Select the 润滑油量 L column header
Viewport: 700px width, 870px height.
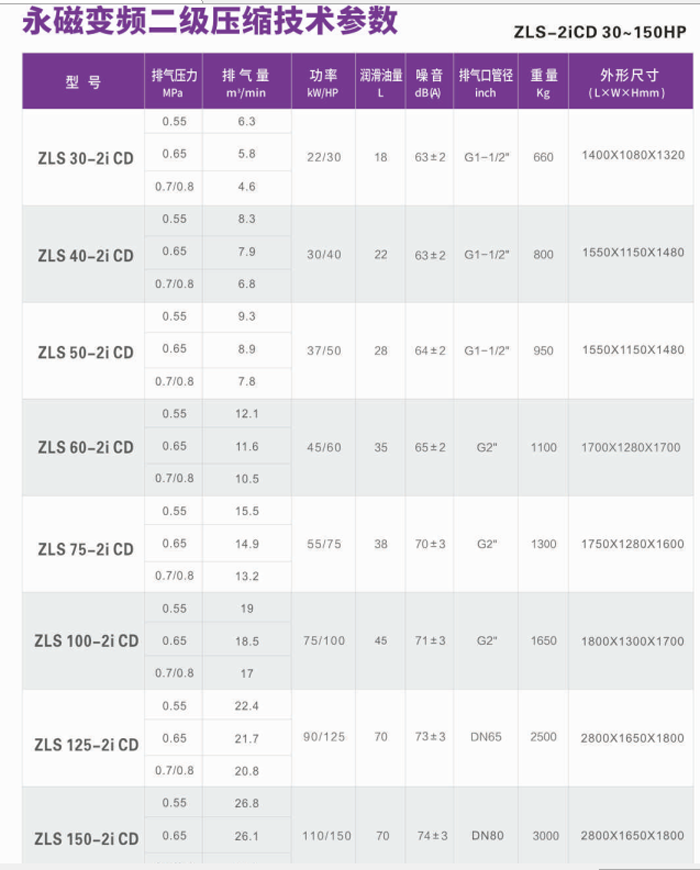[380, 83]
